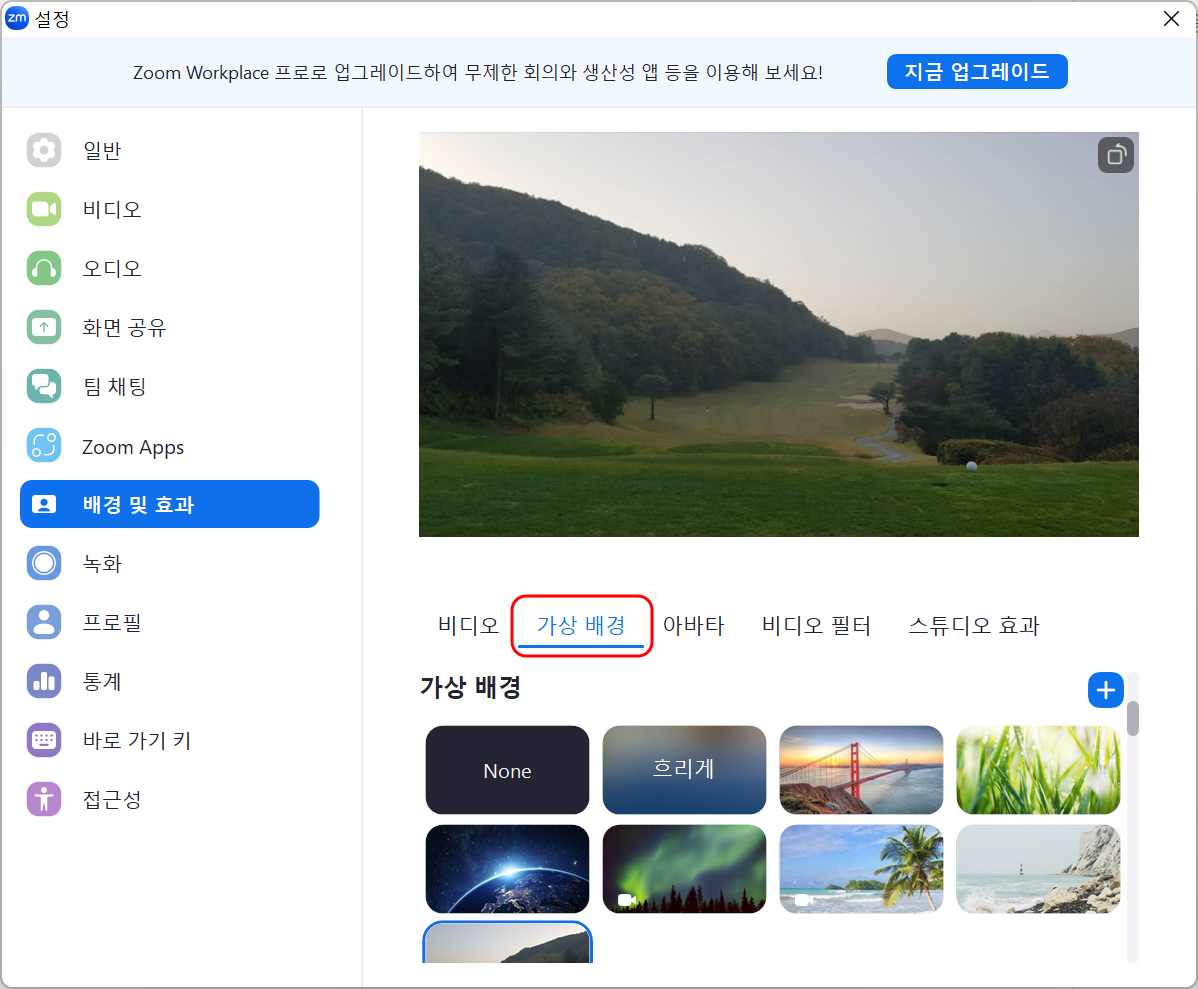Go to 화면 공유 settings label
The height and width of the screenshot is (989, 1198).
124,328
